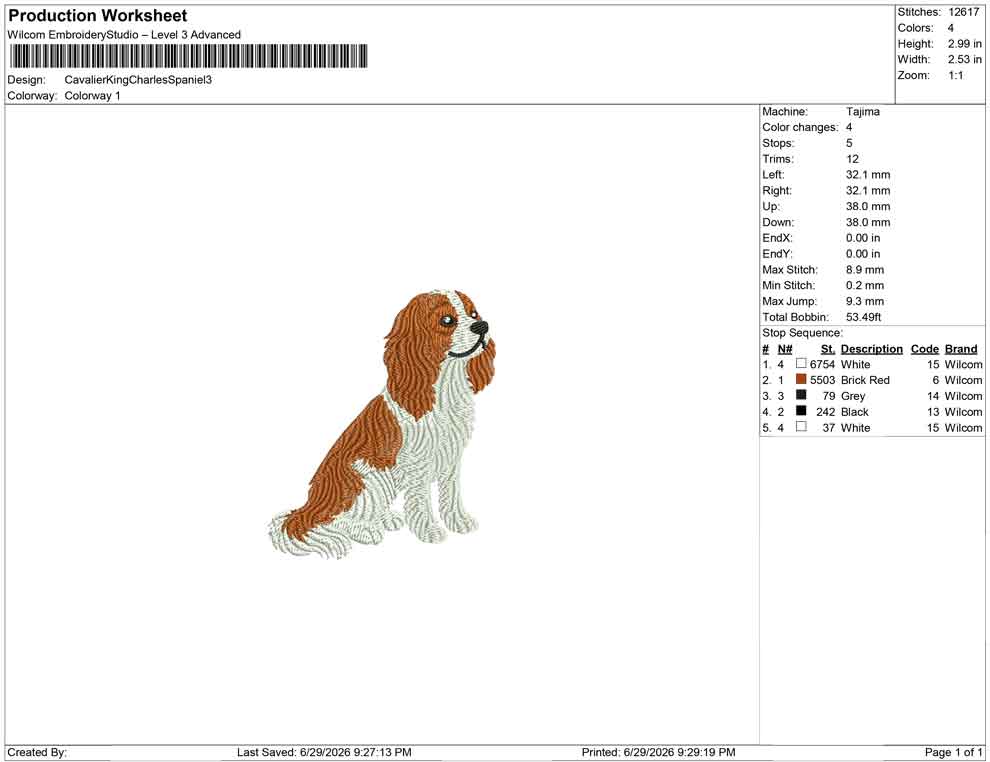Image resolution: width=990 pixels, height=762 pixels.
Task: Select the Brick Red color swatch
Action: click(x=801, y=379)
